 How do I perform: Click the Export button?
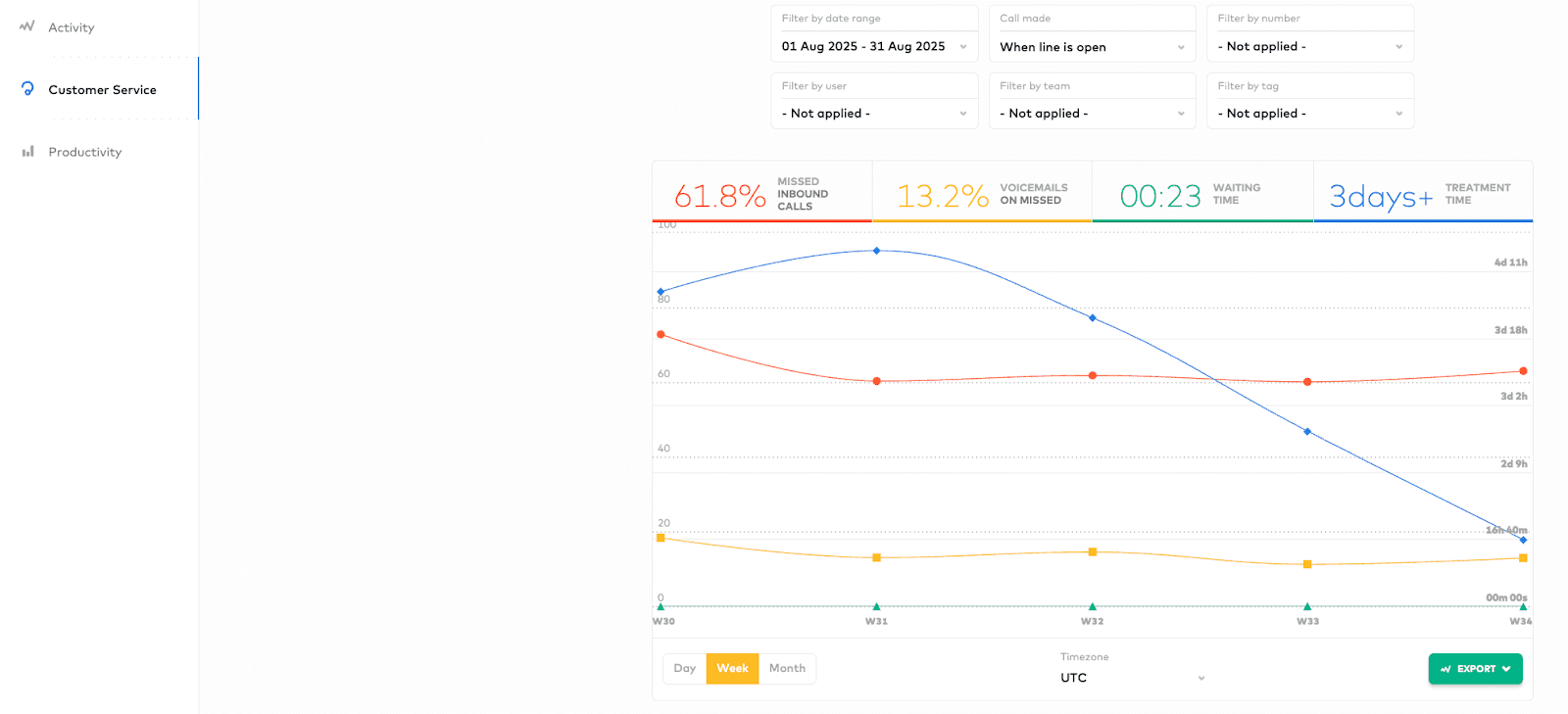coord(1475,669)
